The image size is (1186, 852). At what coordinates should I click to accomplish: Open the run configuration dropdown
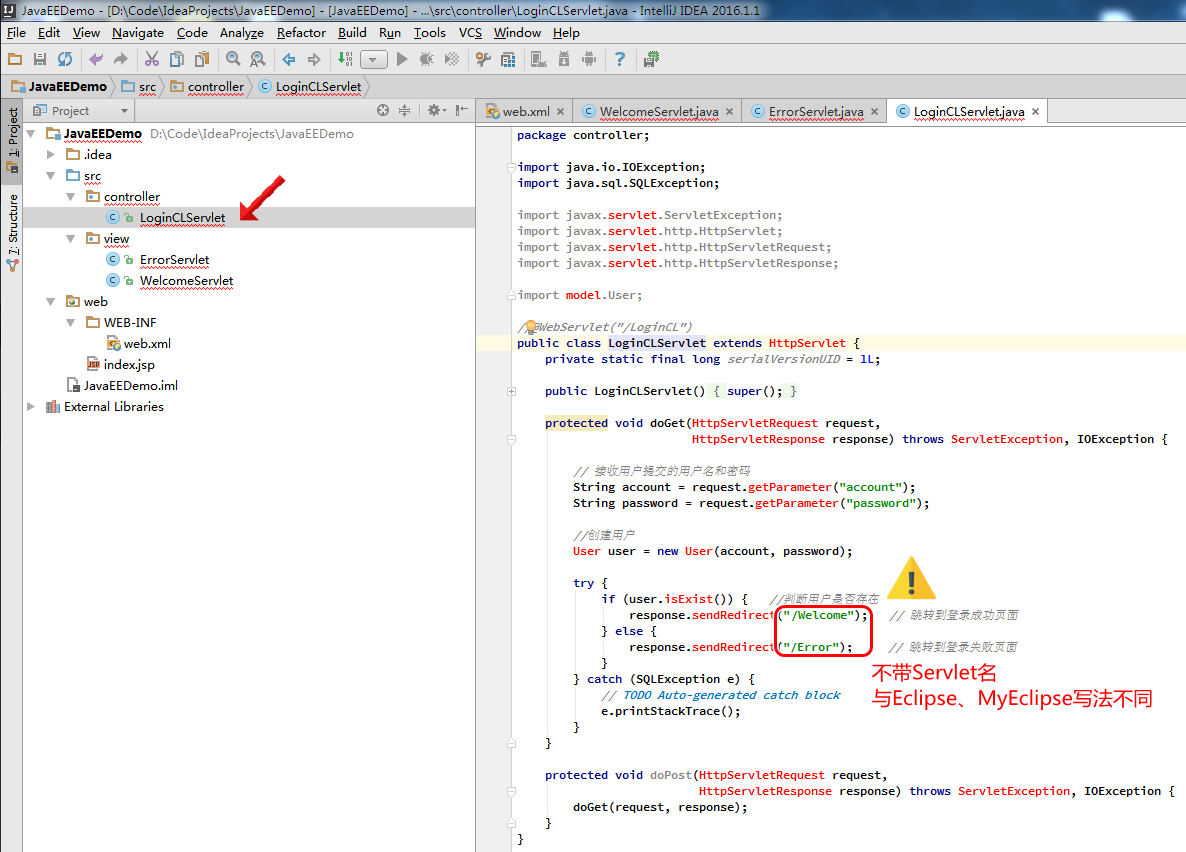tap(374, 59)
